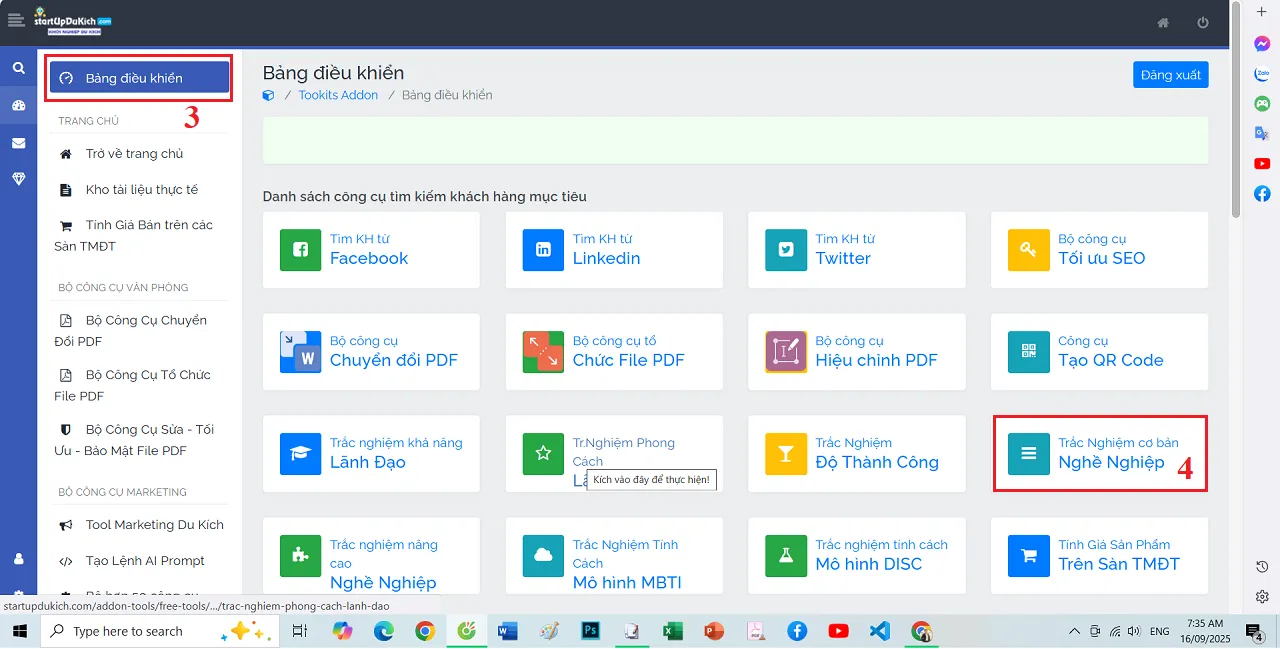Viewport: 1280px width, 649px height.
Task: Open browser sidebar settings gear
Action: point(1262,597)
